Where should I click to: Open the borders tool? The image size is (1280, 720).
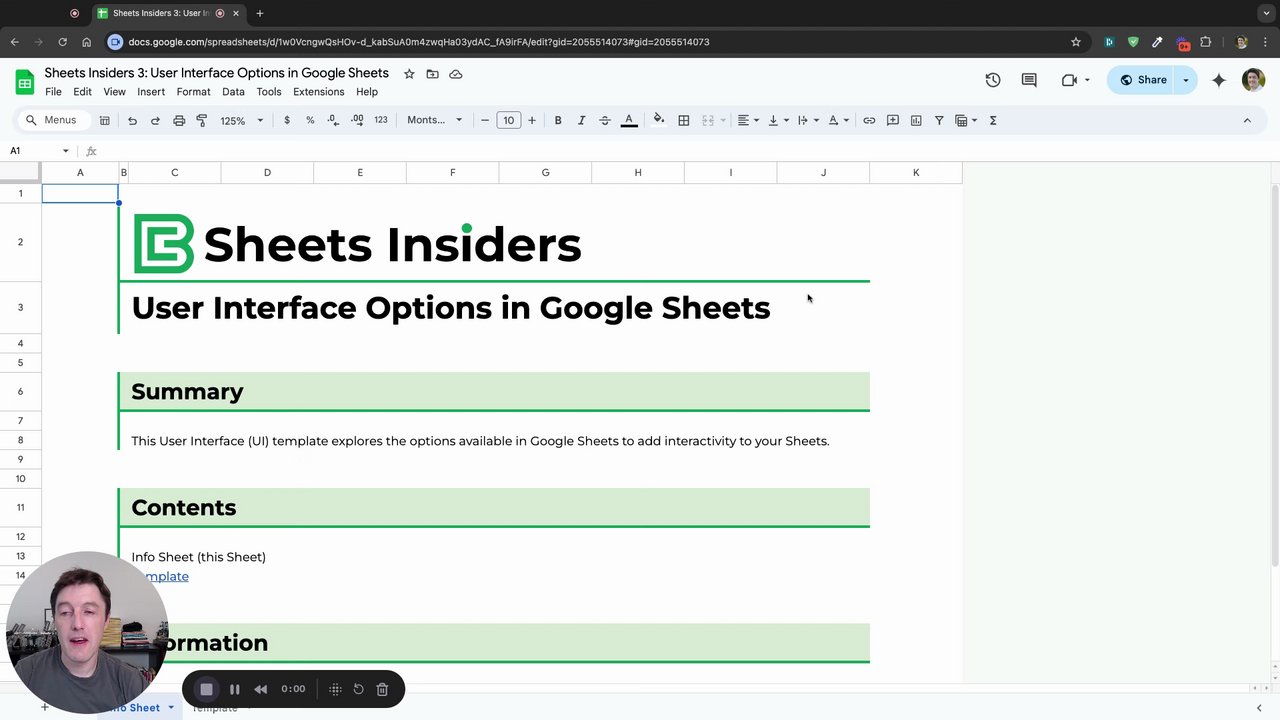684,120
